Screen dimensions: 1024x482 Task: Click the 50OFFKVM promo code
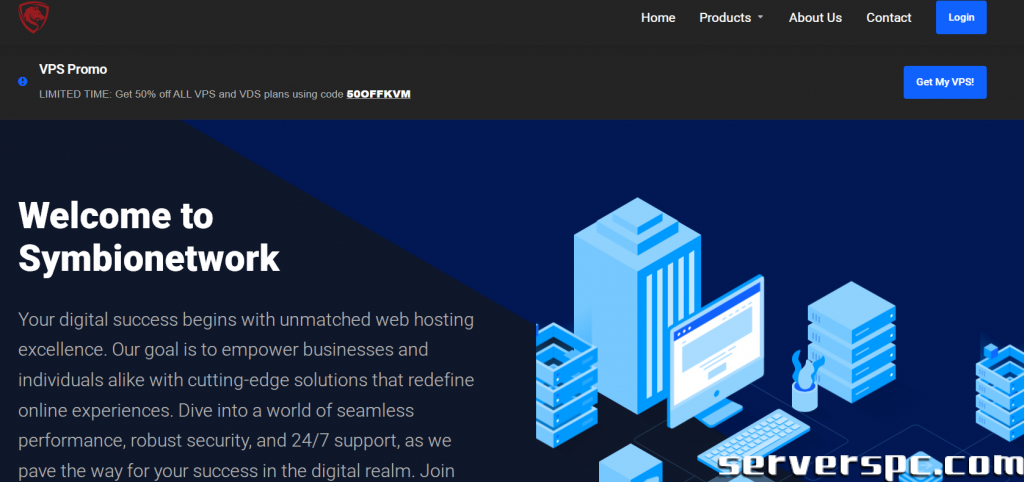[x=378, y=94]
